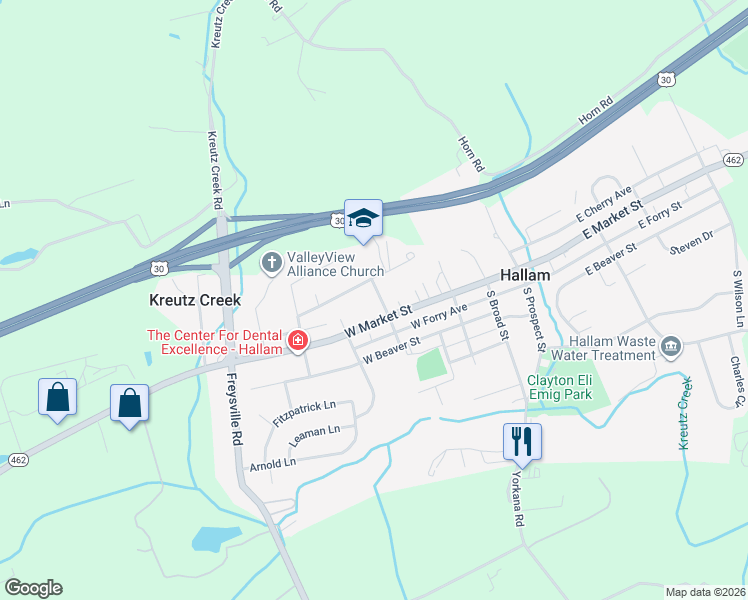The height and width of the screenshot is (600, 748).
Task: Select the restaurant fork and knife marker
Action: (522, 443)
